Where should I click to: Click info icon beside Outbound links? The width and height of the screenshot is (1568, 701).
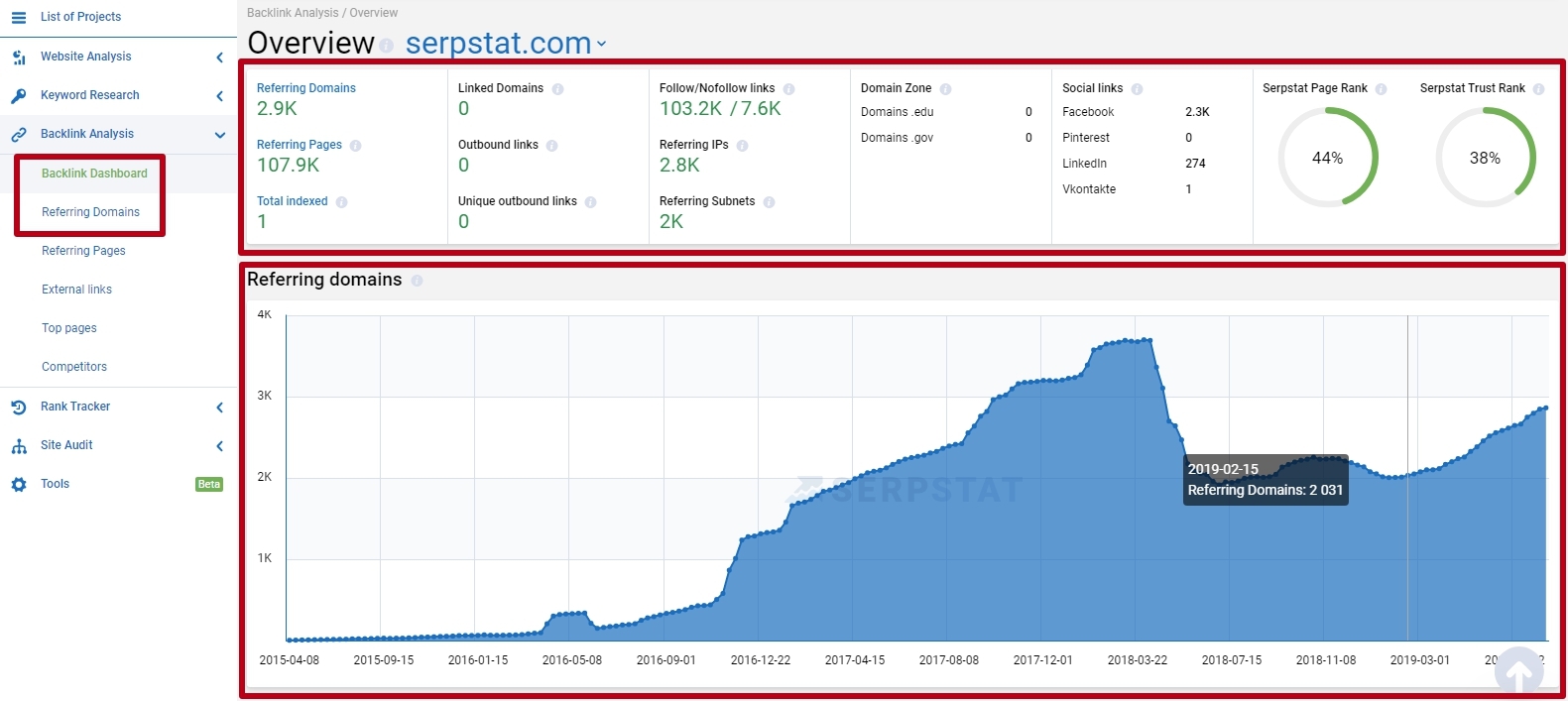point(551,146)
